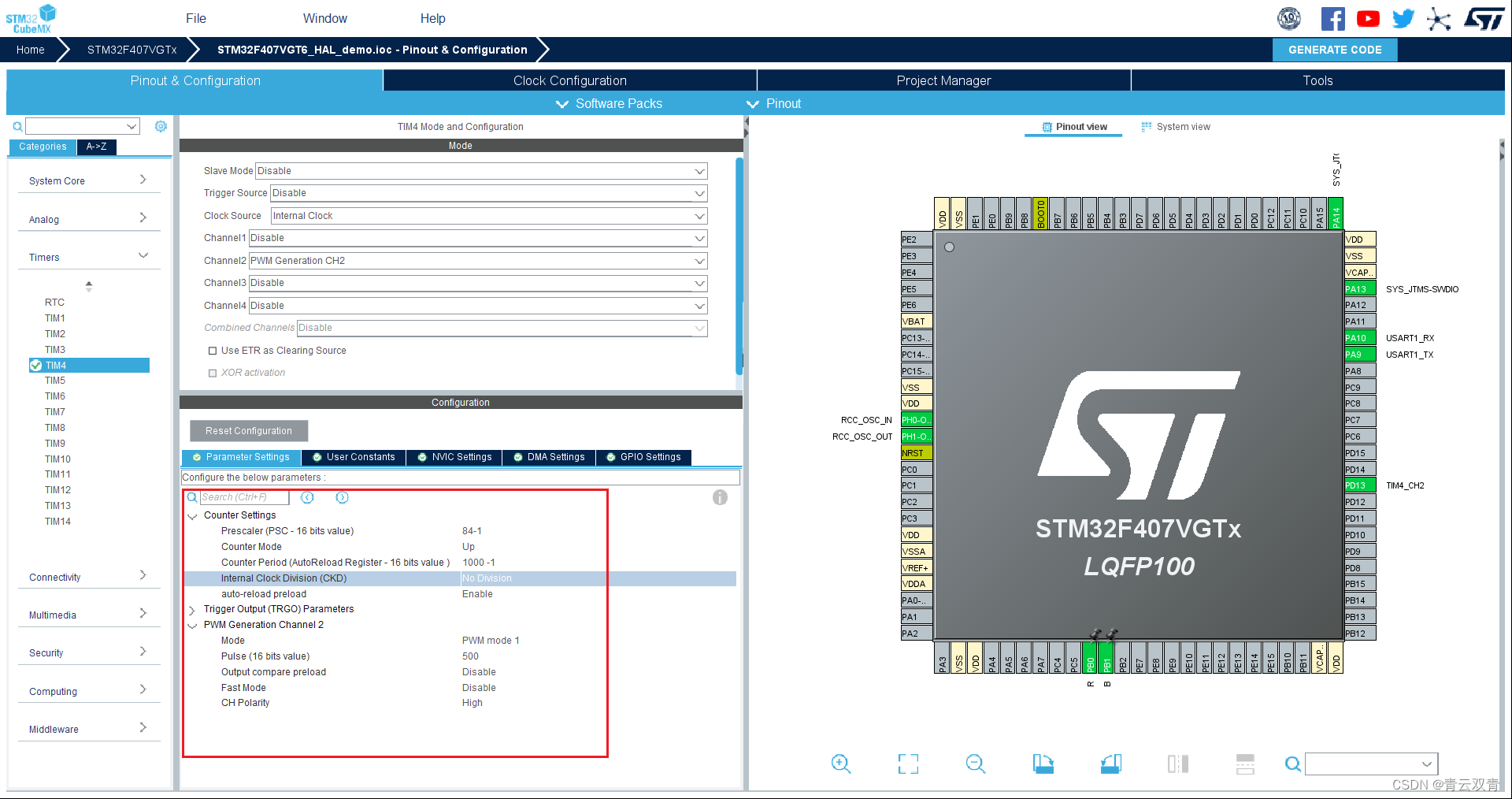1512x799 pixels.
Task: Go to next parameter search result
Action: tap(342, 497)
